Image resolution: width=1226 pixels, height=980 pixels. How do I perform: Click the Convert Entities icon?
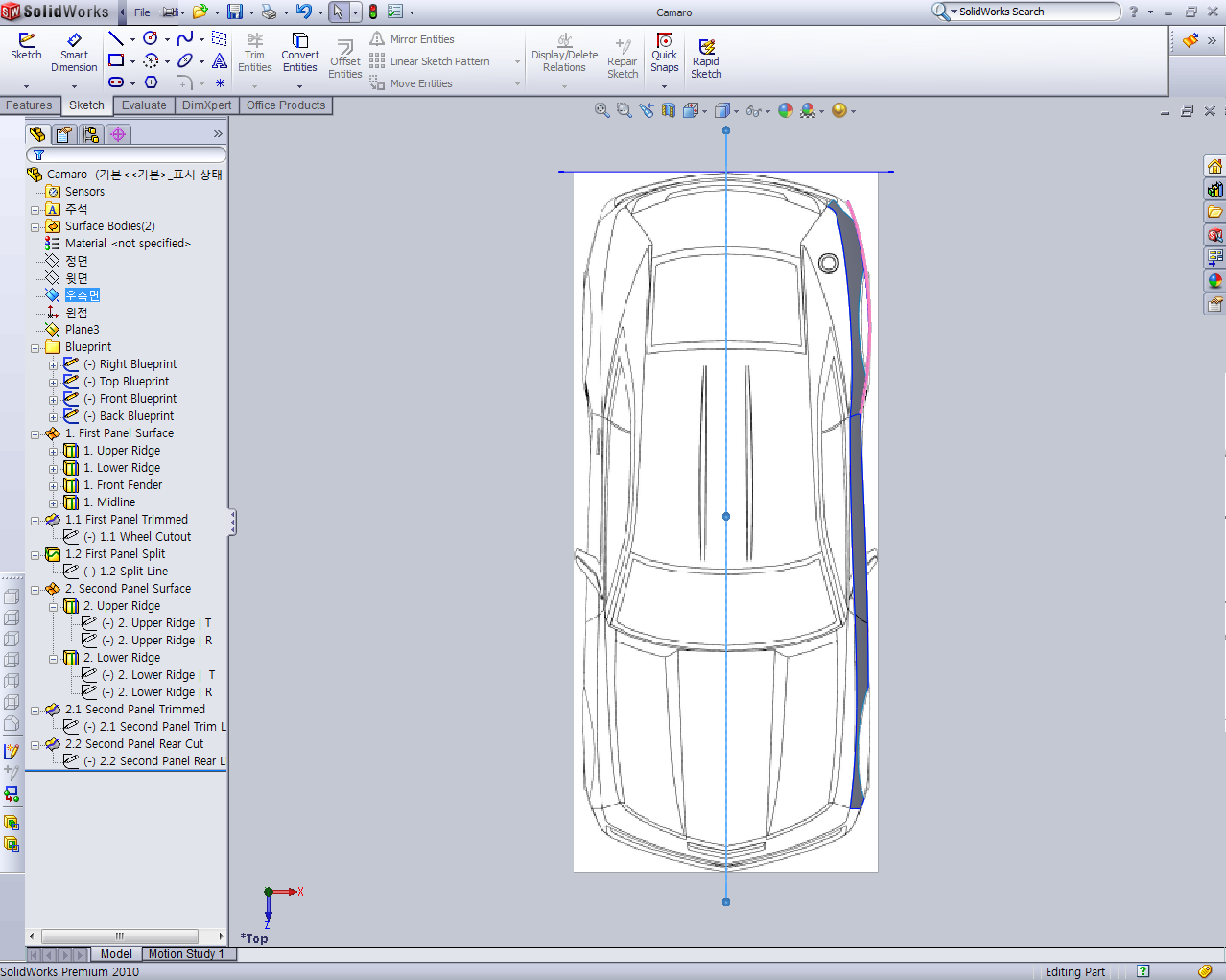[299, 53]
